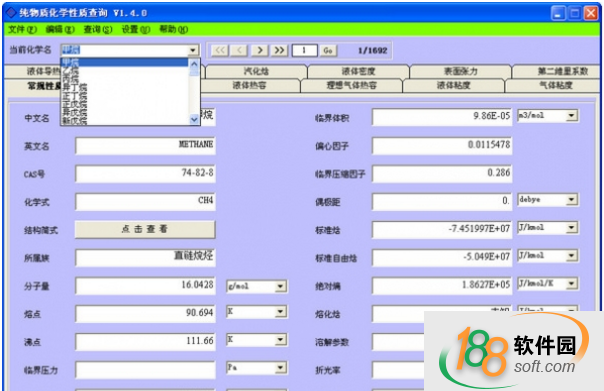This screenshot has height=391, width=604.
Task: Click the Go button
Action: [328, 50]
